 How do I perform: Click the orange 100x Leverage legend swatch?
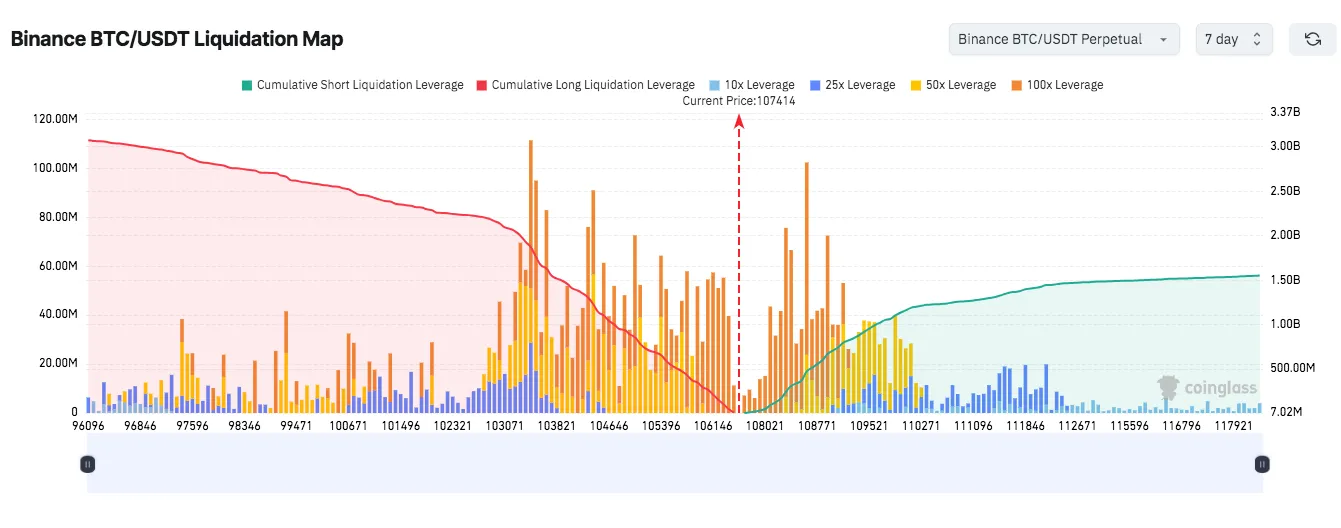pos(1017,85)
